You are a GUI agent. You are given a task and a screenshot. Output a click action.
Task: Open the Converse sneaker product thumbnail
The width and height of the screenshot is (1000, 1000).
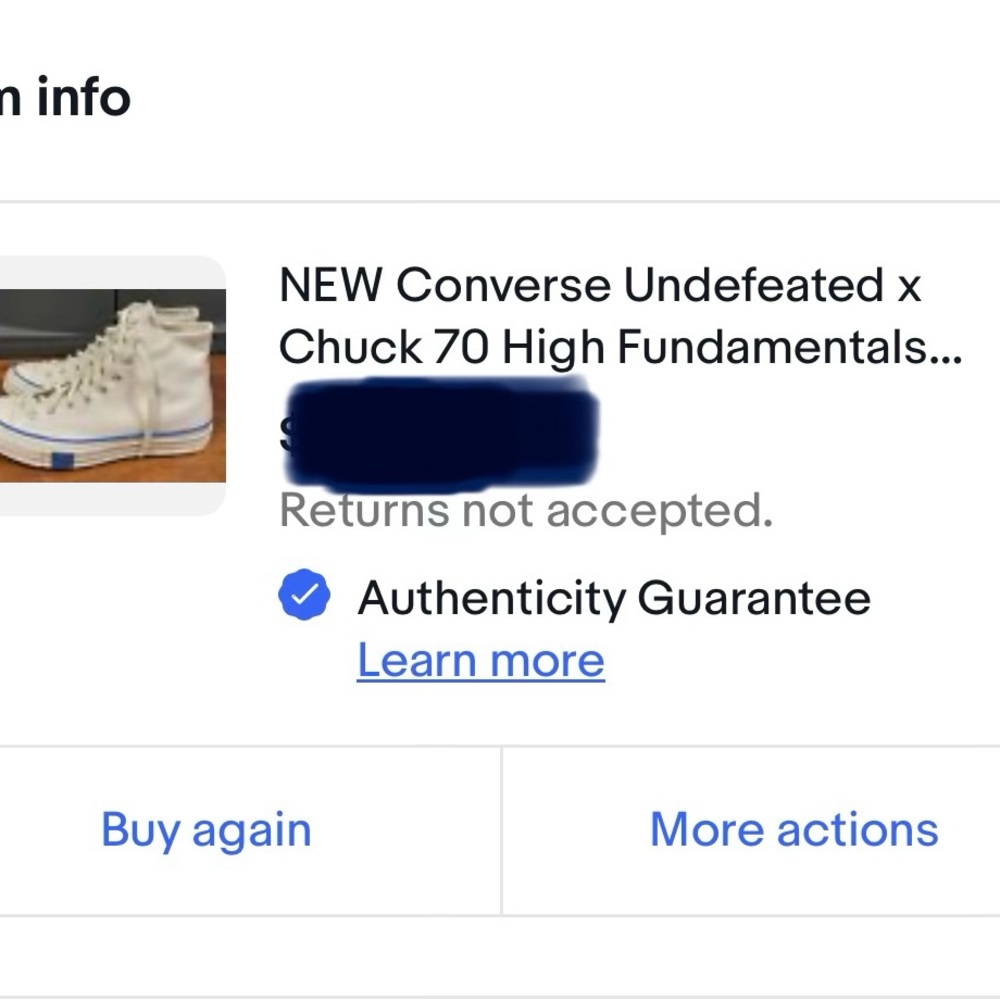coord(112,386)
